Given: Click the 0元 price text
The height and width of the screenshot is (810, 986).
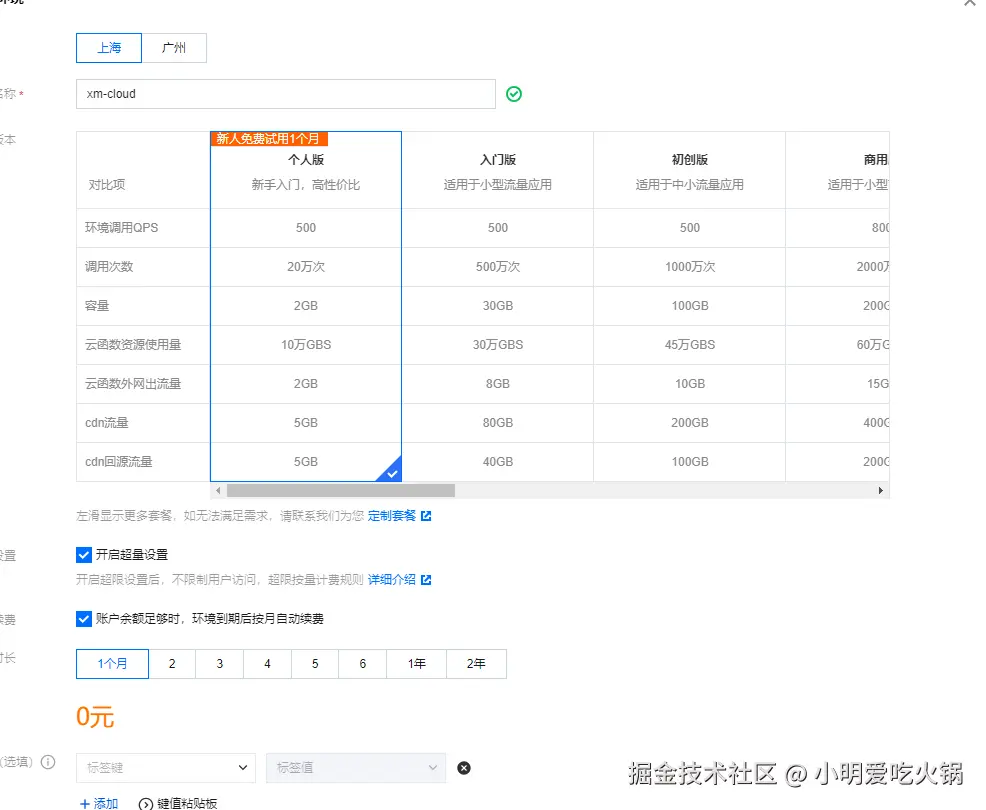Looking at the screenshot, I should click(95, 717).
